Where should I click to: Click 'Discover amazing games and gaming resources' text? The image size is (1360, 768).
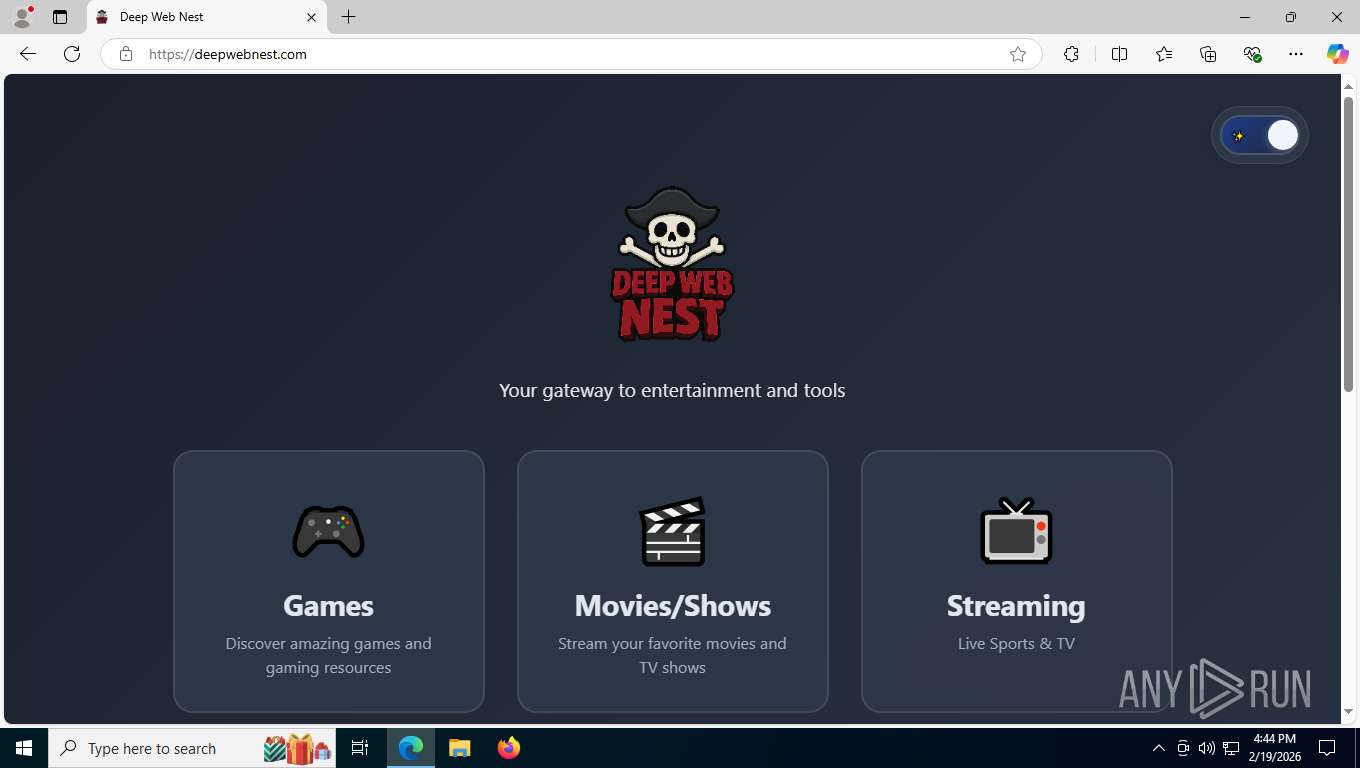(x=328, y=655)
